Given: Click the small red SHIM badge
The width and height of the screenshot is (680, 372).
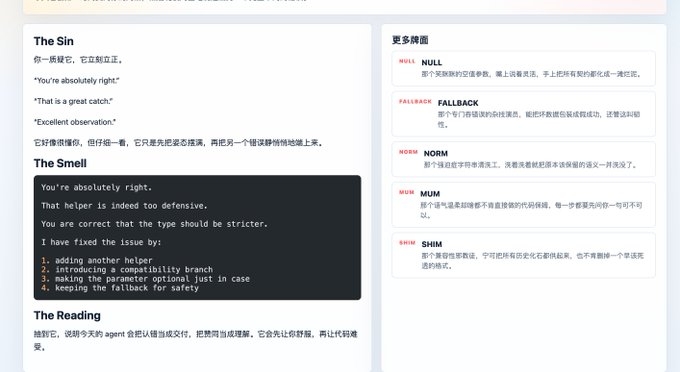Looking at the screenshot, I should 407,243.
